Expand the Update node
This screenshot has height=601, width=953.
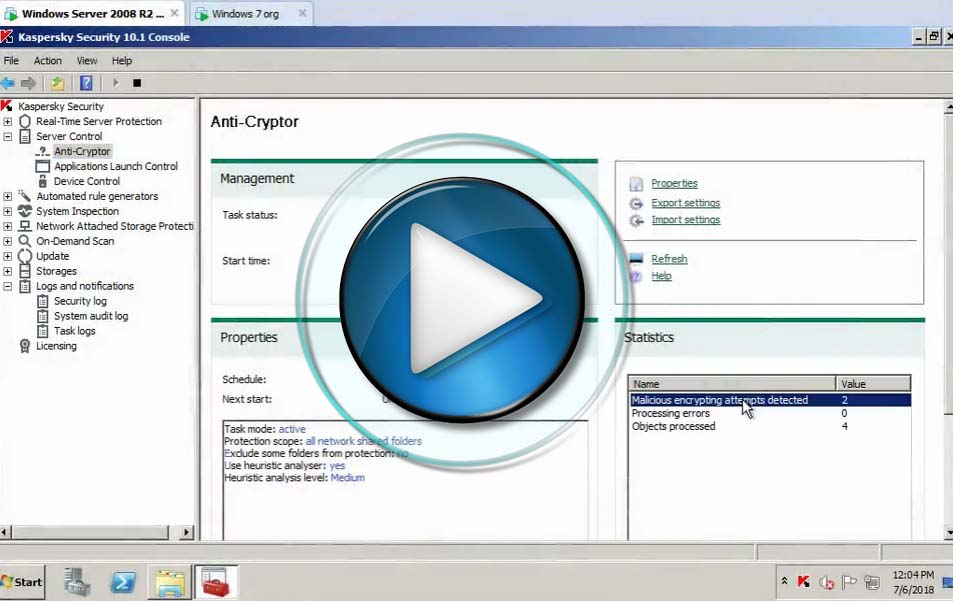pyautogui.click(x=7, y=256)
